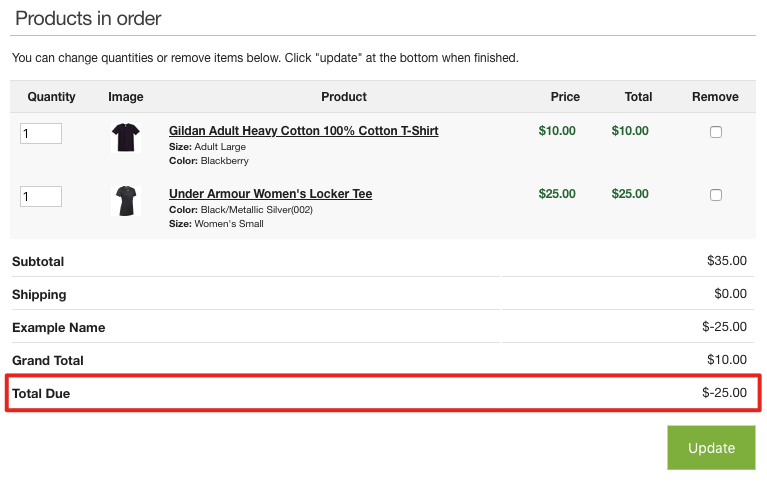Screen dimensions: 767x486
Task: Click the Under Armour tee product thumbnail
Action: click(126, 200)
